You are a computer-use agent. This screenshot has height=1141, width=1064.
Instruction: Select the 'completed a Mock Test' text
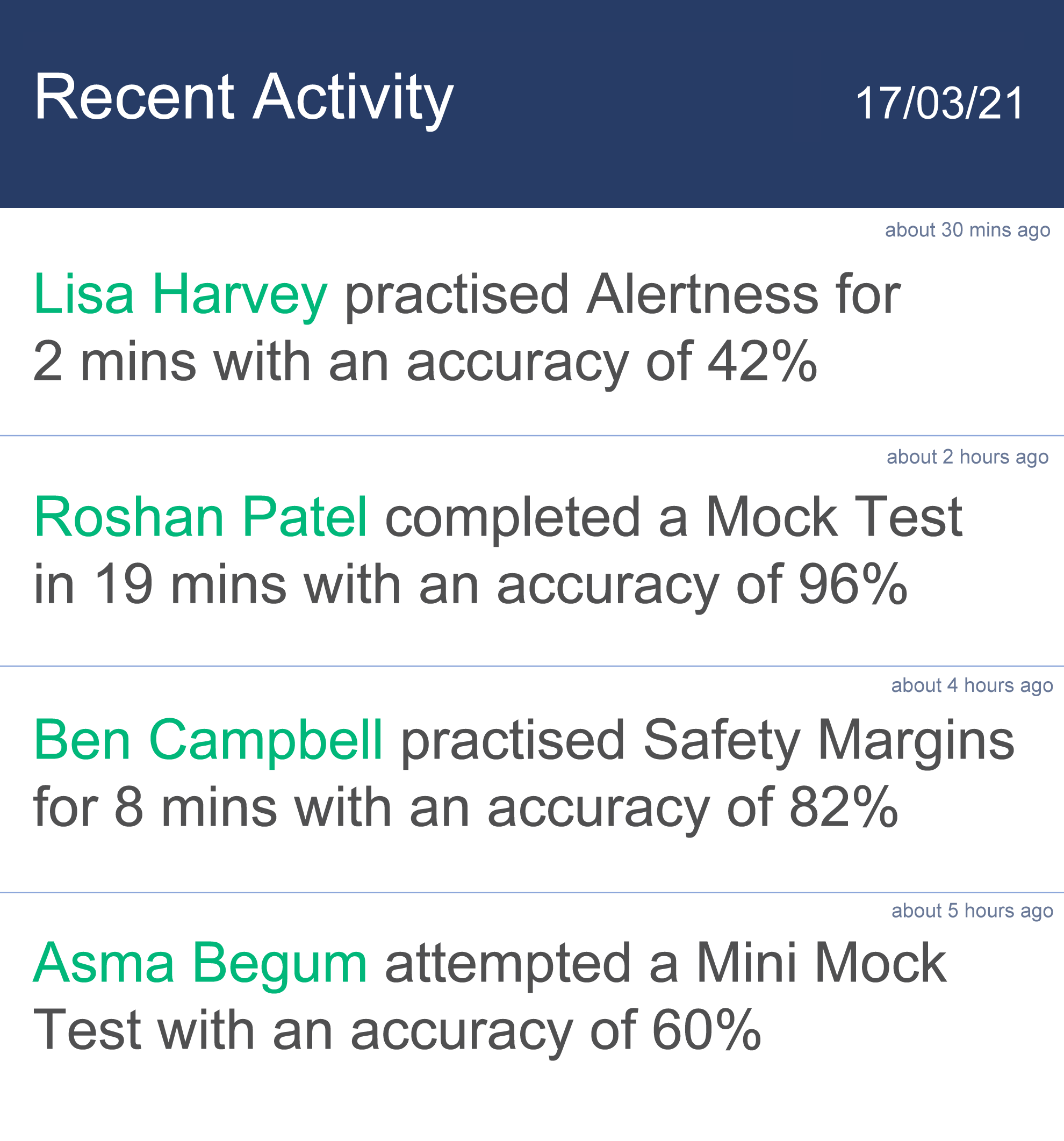673,518
